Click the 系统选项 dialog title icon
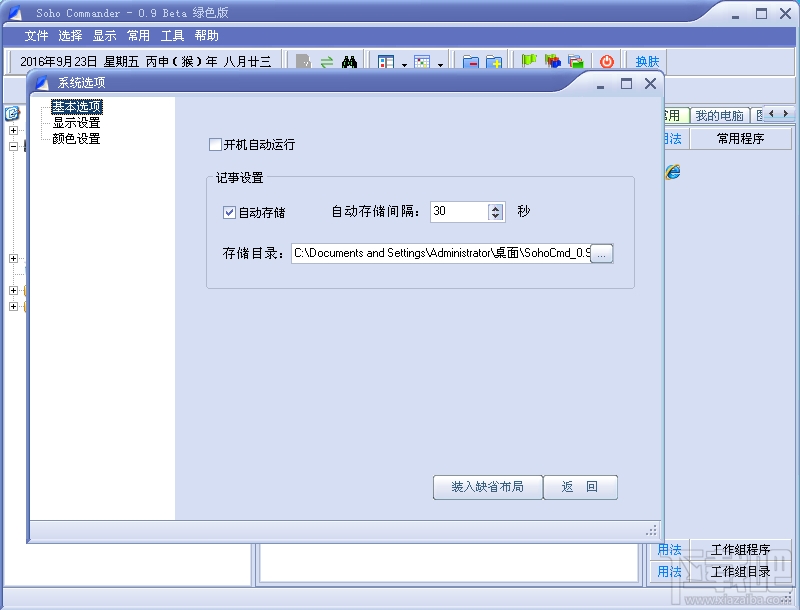Screen dimensions: 800x610 42,83
